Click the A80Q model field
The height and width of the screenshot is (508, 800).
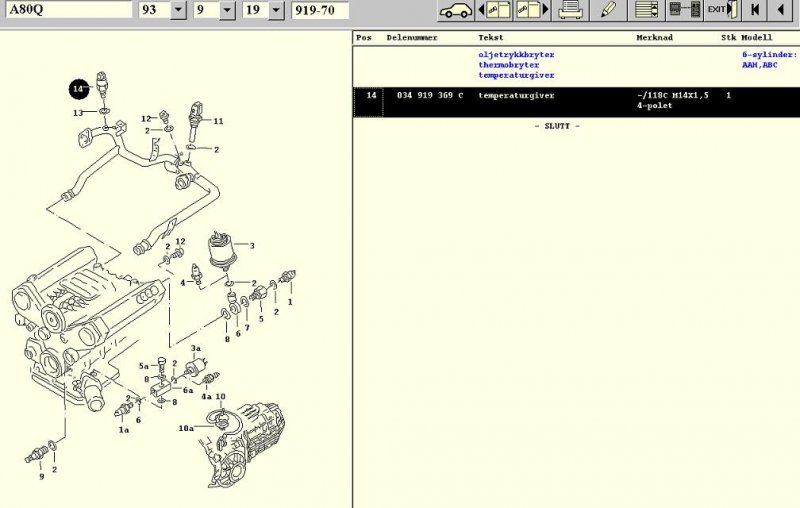[x=66, y=10]
